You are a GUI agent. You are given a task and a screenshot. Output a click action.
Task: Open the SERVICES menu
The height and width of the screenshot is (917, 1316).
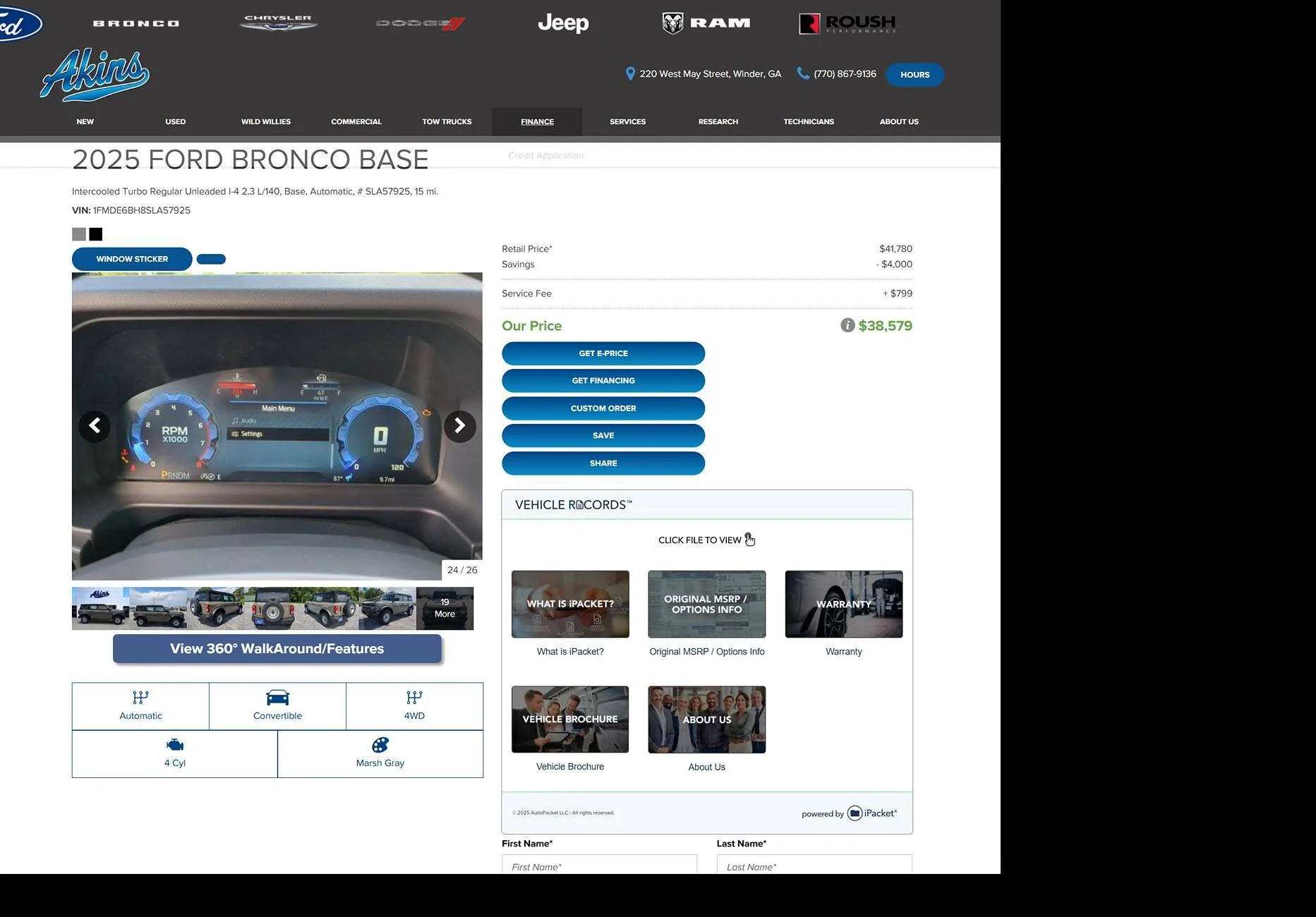pos(627,121)
